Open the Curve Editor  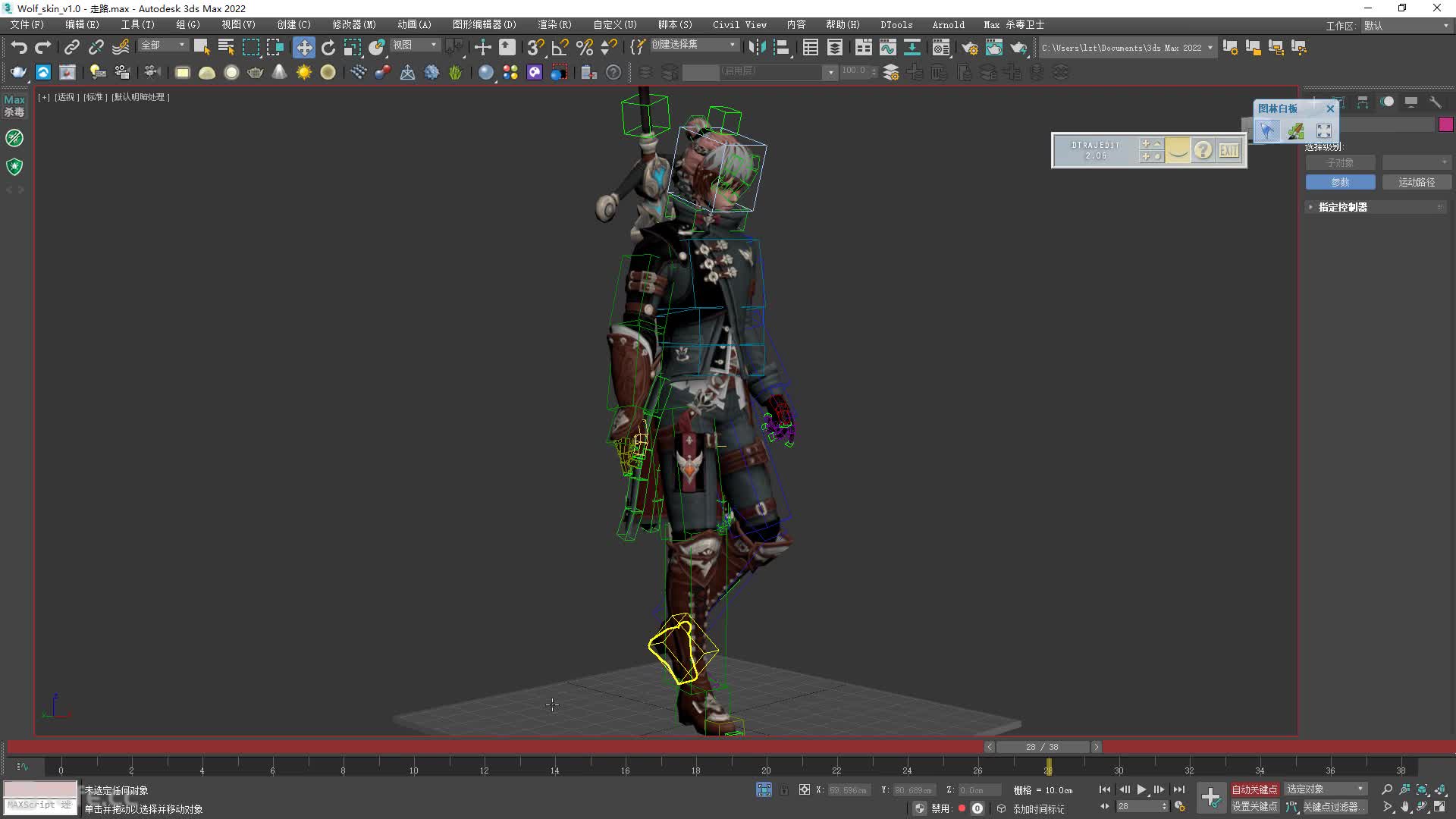[887, 47]
